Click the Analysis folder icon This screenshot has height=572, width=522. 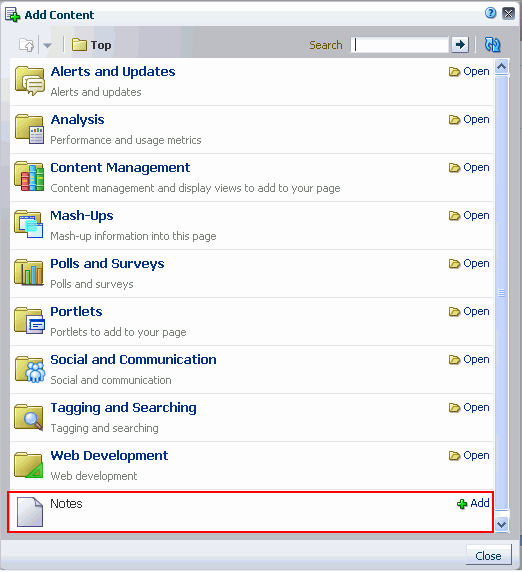[30, 129]
